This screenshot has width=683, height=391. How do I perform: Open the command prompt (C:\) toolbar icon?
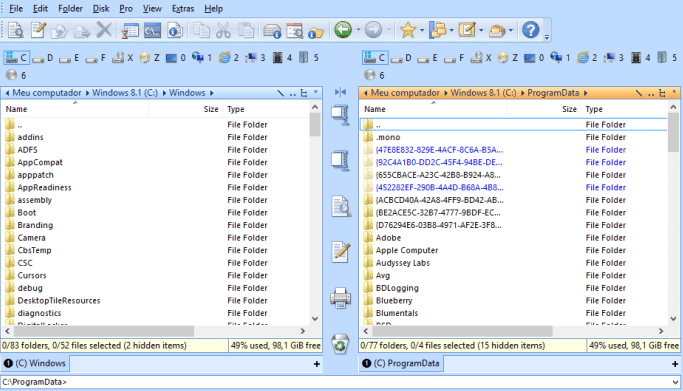point(152,30)
